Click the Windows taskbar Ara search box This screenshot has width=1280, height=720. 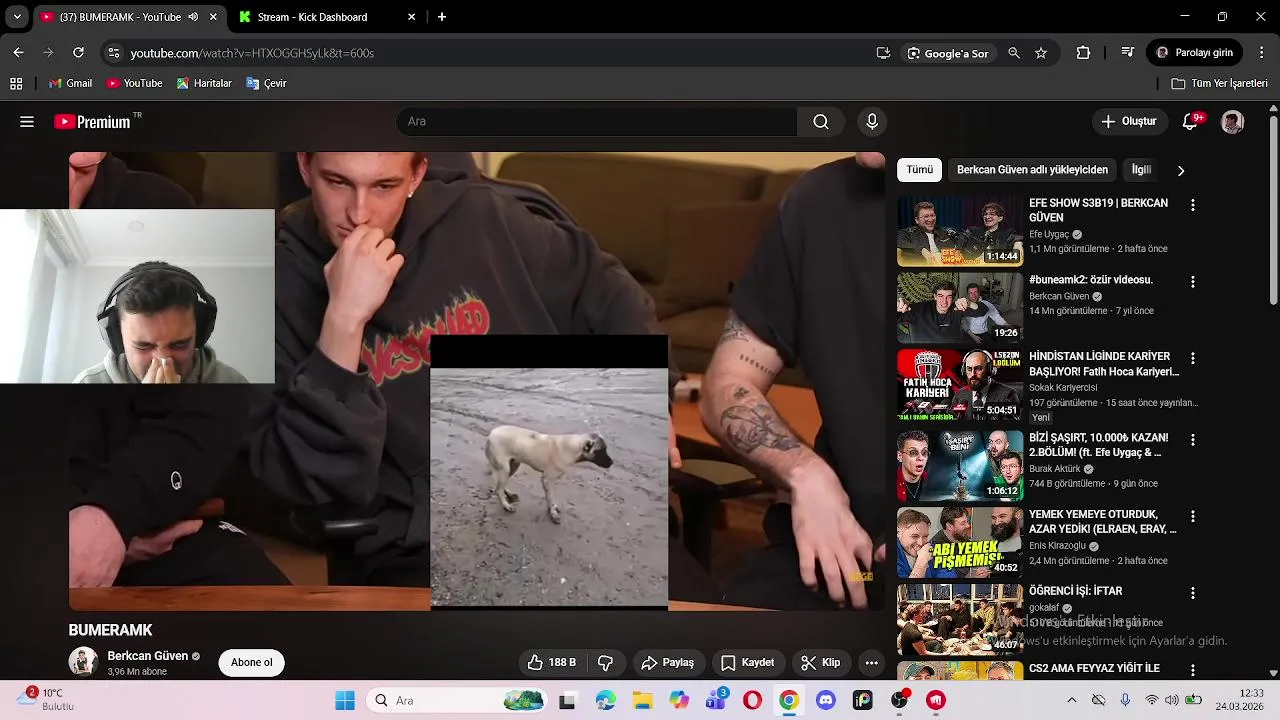point(457,701)
